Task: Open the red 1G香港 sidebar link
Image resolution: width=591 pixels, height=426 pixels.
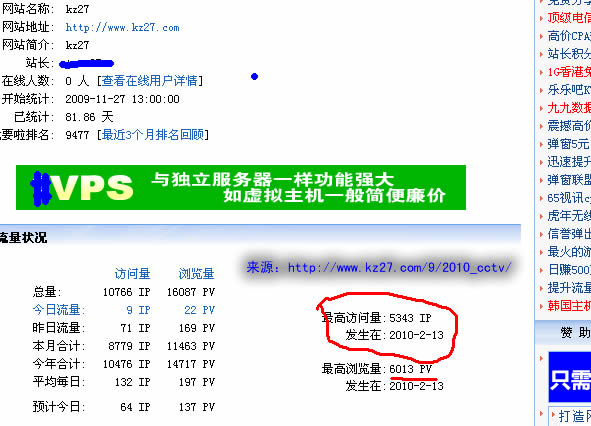Action: point(569,72)
